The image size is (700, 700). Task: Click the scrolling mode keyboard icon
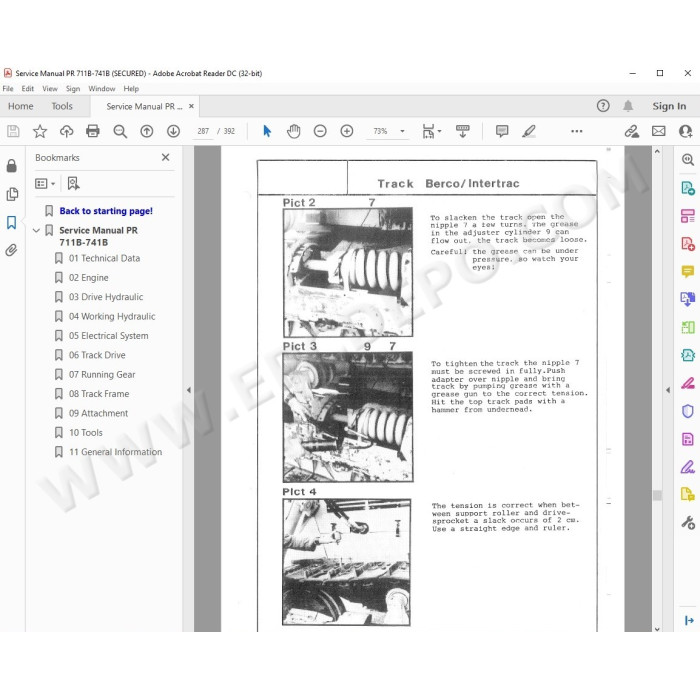coord(462,131)
